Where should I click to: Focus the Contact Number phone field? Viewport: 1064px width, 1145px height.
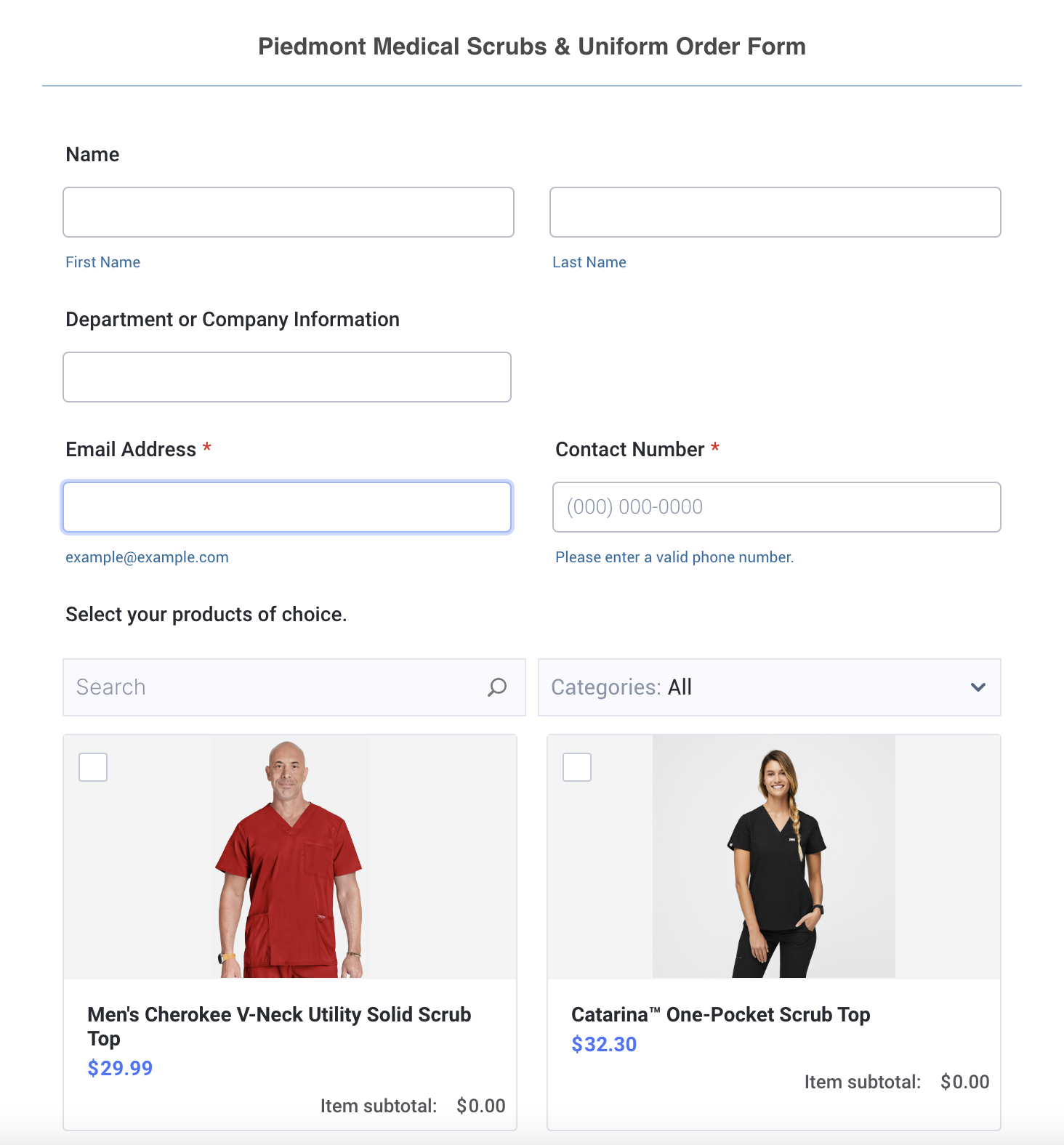click(777, 507)
